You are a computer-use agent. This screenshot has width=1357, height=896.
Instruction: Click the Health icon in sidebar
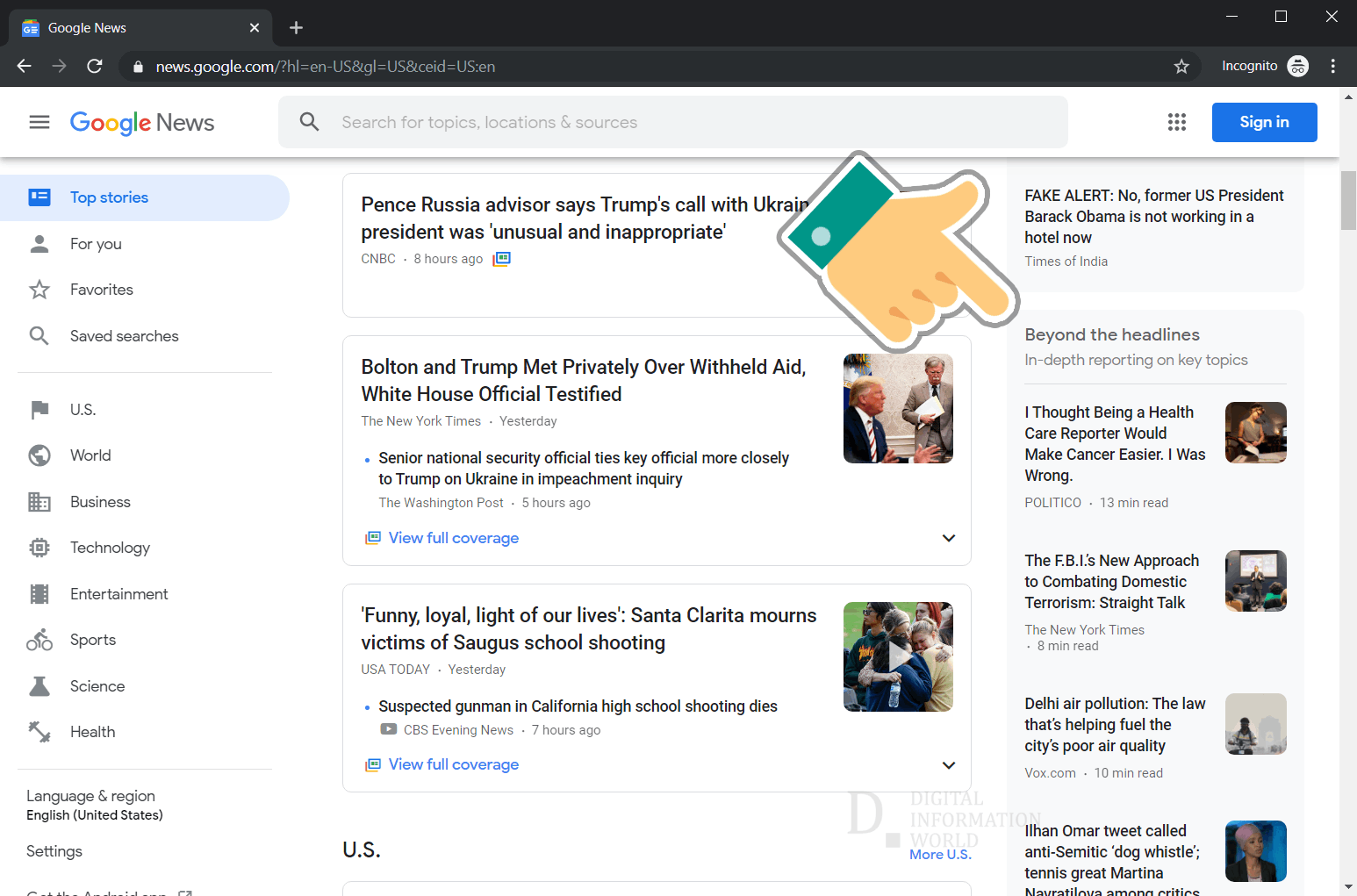39,732
